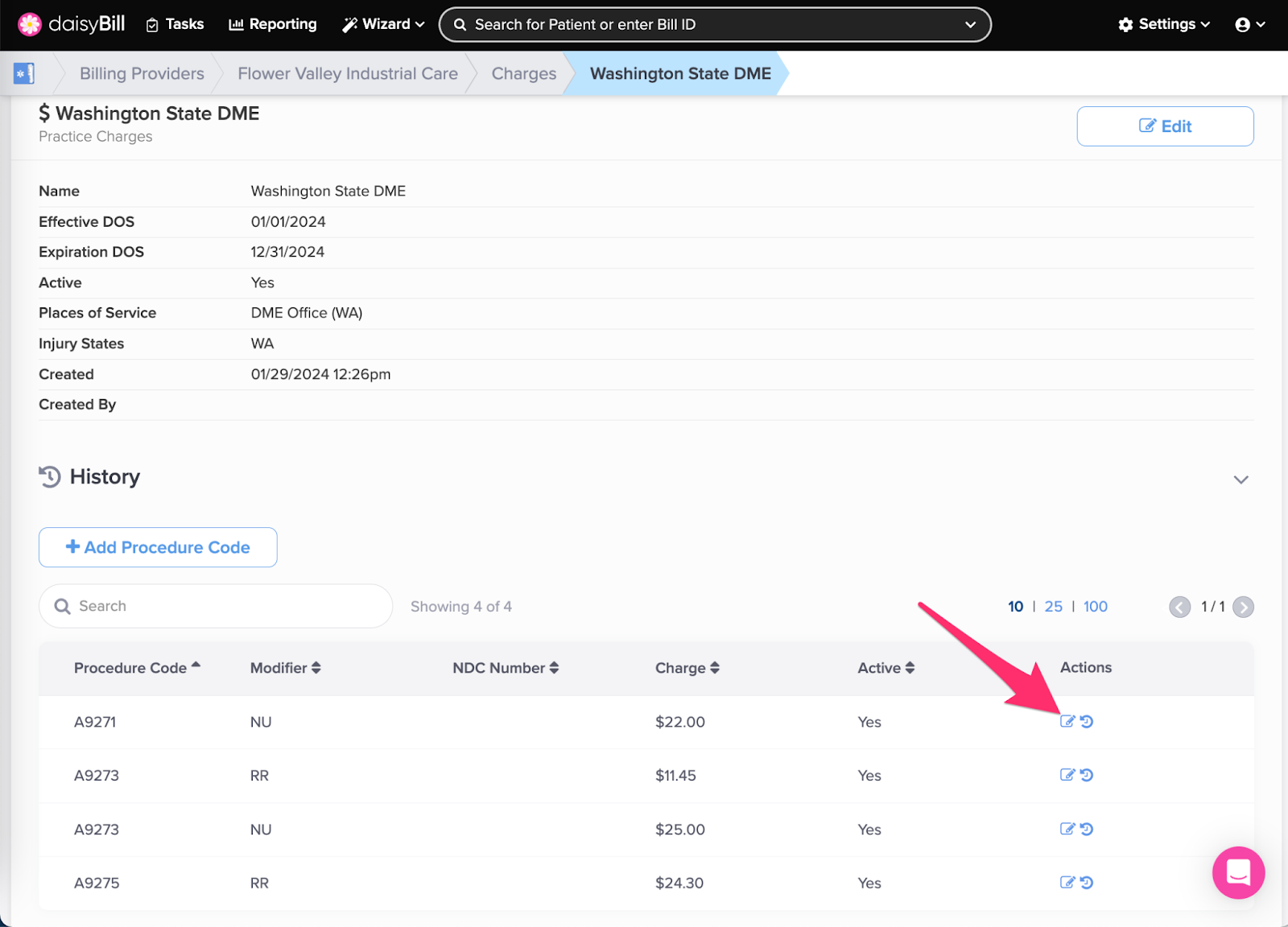Click the 12/31/2024 expiration date value
This screenshot has height=927, width=1288.
coord(287,252)
